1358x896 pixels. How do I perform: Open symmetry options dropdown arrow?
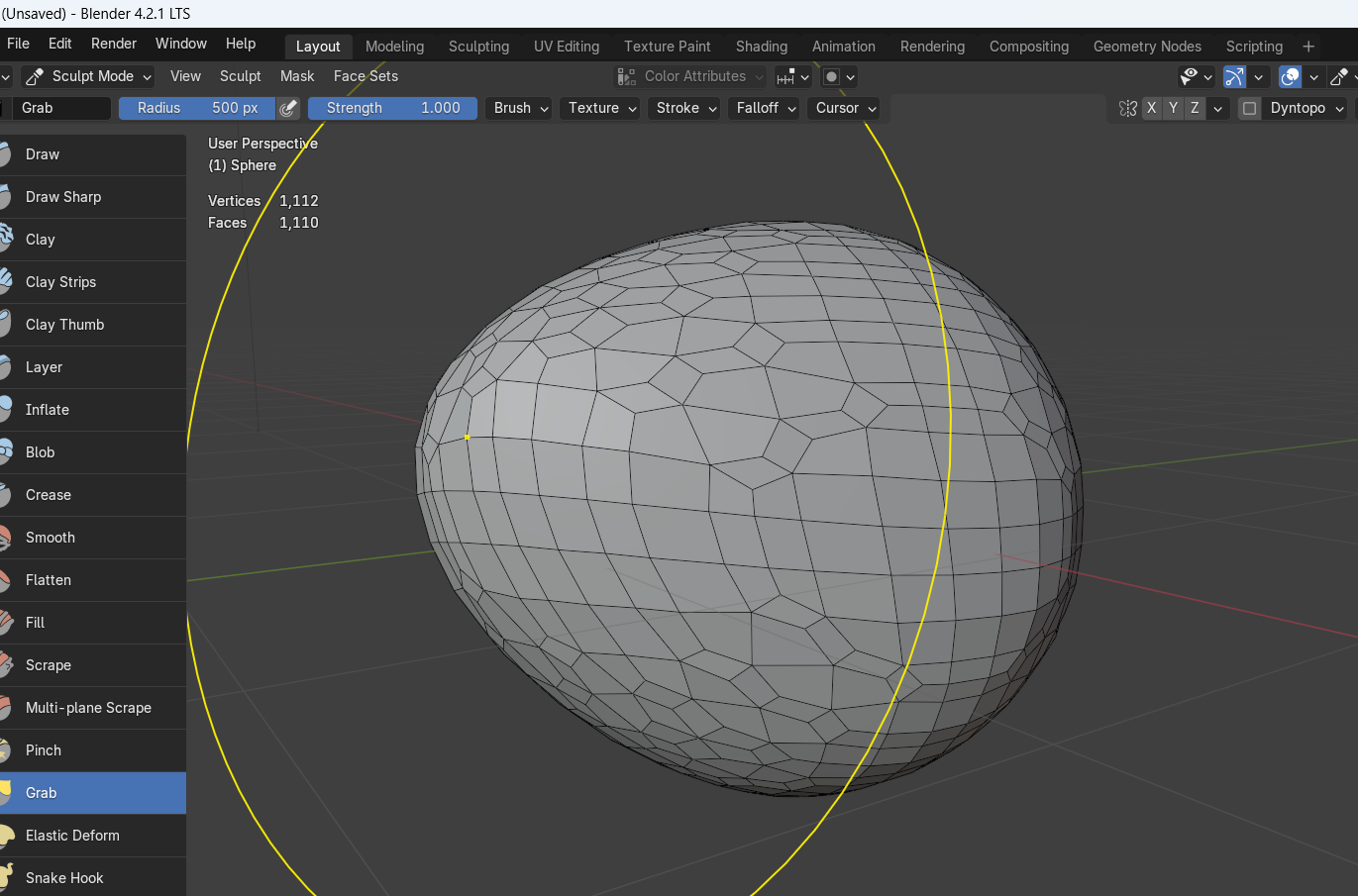(1218, 108)
